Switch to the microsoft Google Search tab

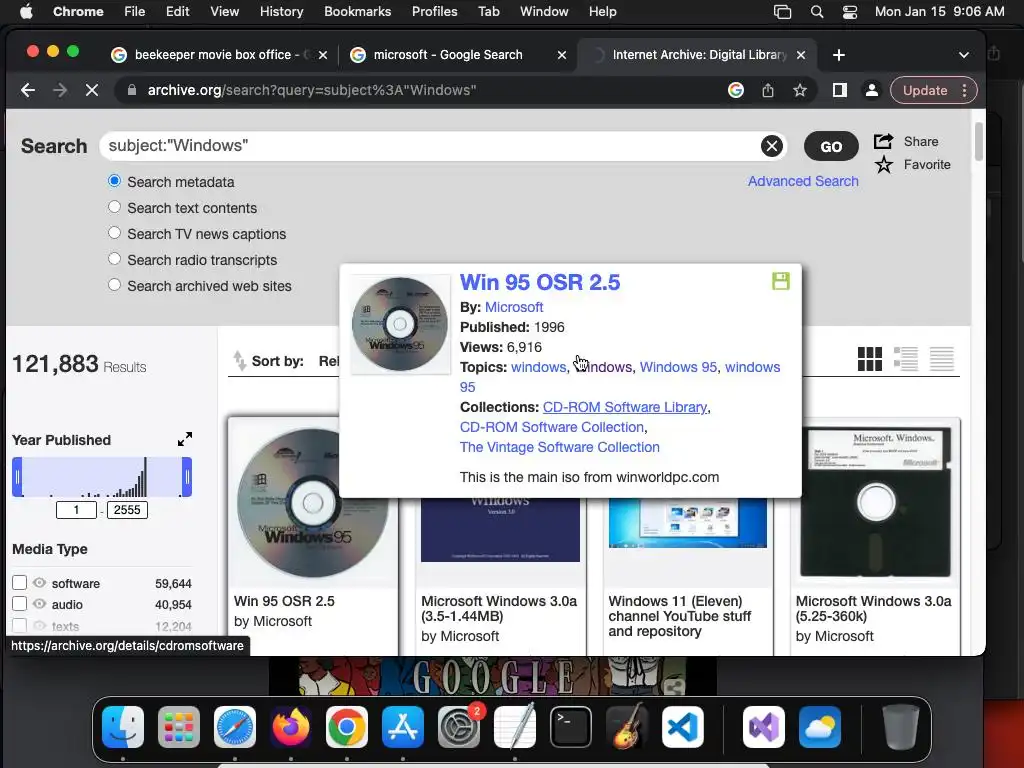click(456, 55)
